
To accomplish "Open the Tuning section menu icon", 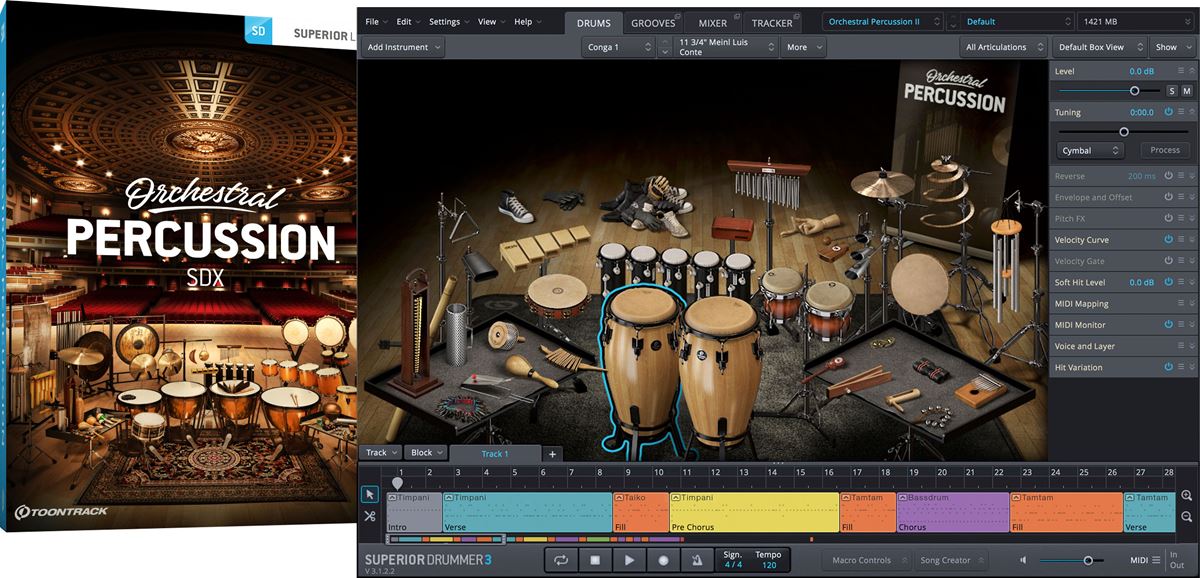I will pos(1181,112).
